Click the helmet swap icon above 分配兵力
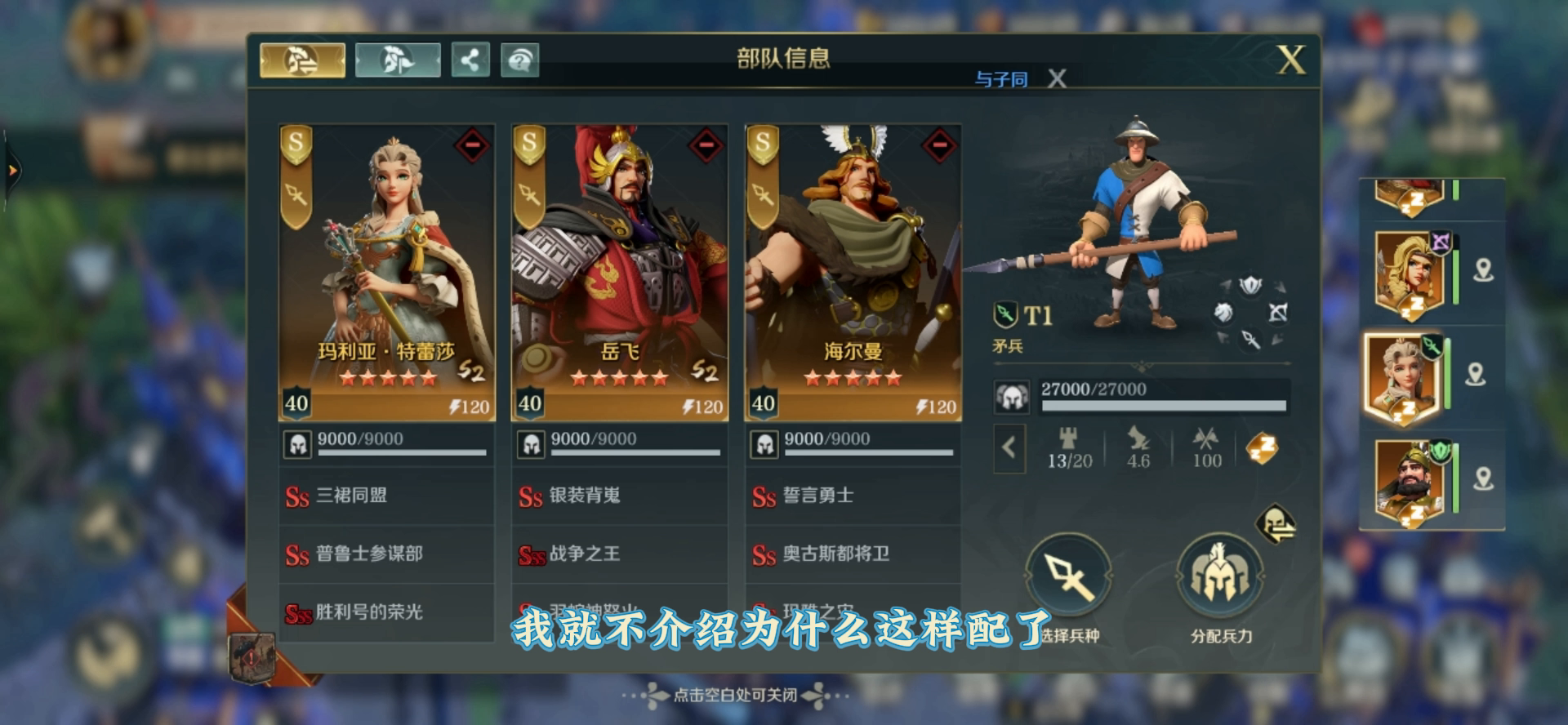This screenshot has height=725, width=1568. tap(1276, 523)
